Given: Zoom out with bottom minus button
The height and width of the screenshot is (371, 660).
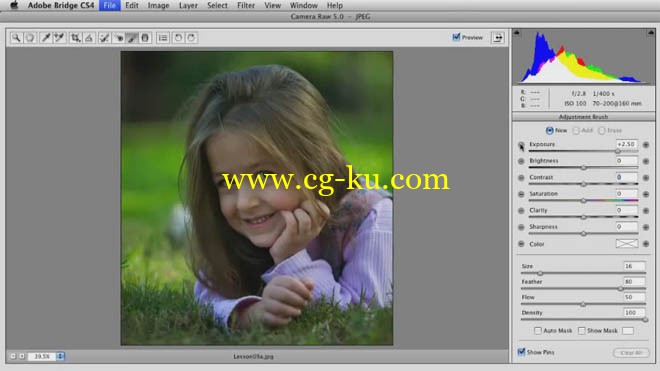Looking at the screenshot, I should point(13,356).
